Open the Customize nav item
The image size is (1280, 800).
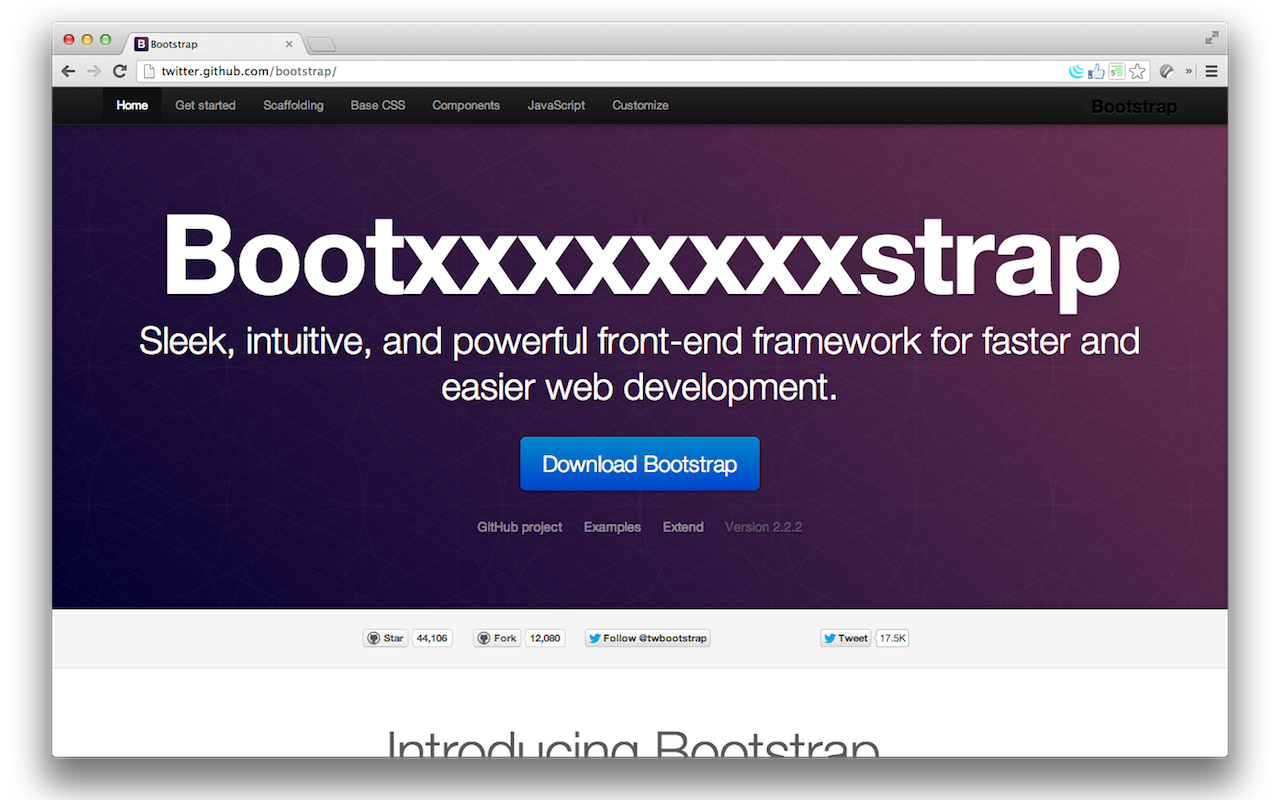pos(640,105)
